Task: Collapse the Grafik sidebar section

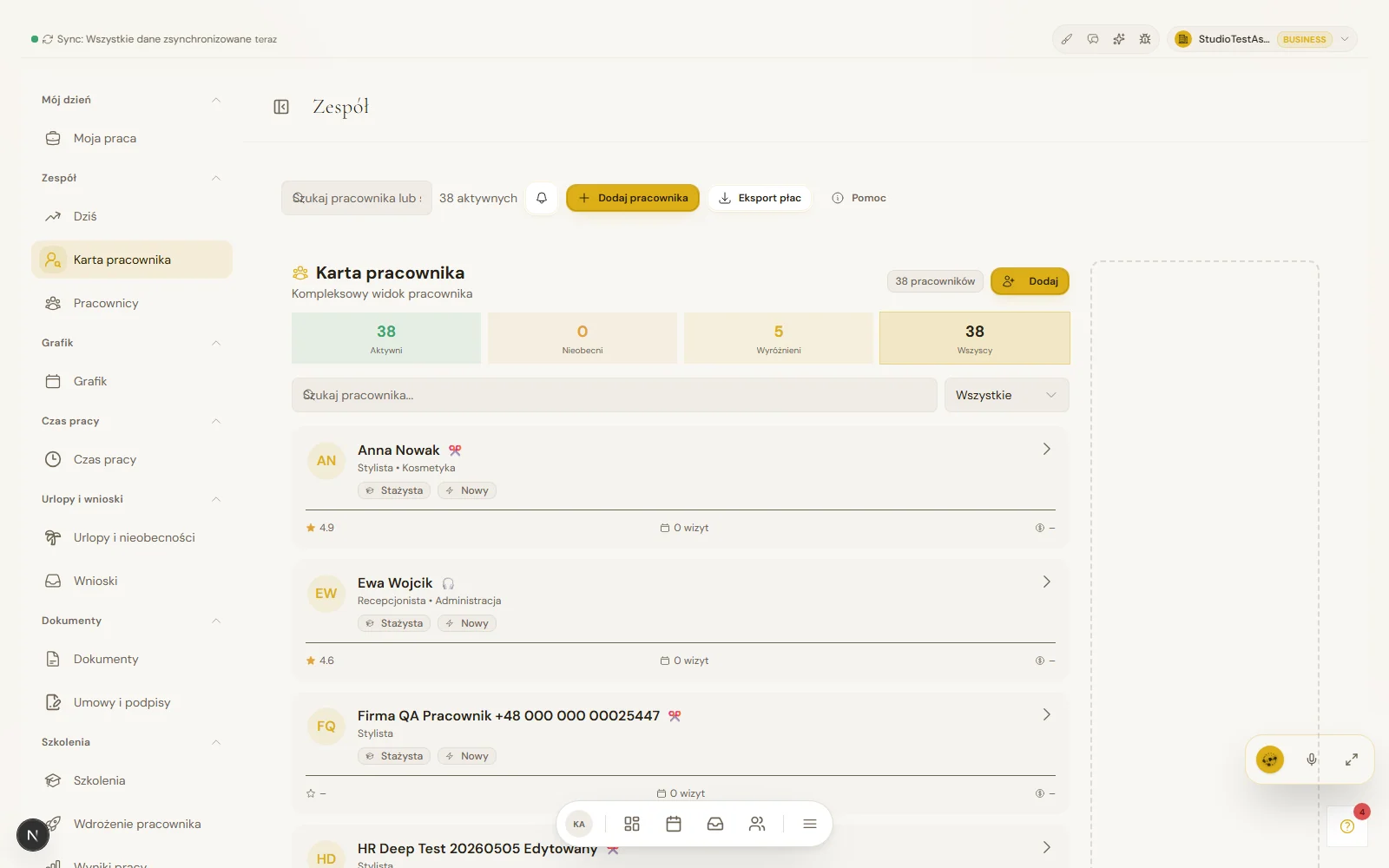Action: 216,343
